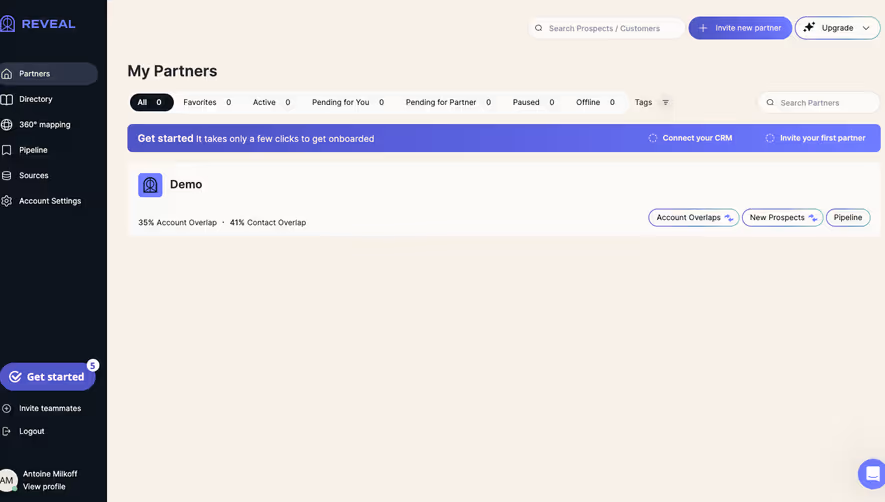The image size is (885, 502).
Task: Select the Active tab
Action: point(271,102)
